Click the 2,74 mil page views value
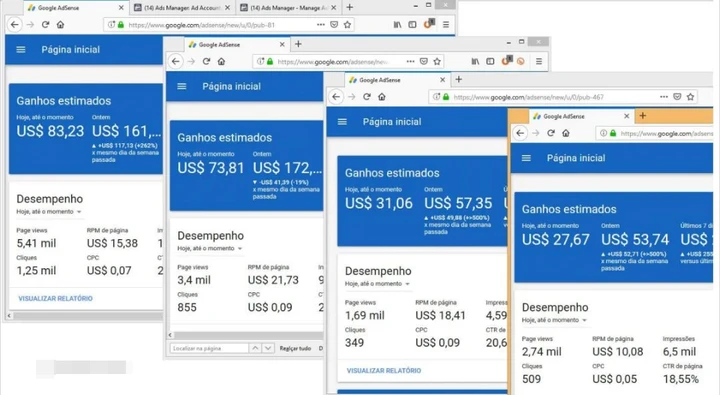The height and width of the screenshot is (395, 720). [x=542, y=352]
